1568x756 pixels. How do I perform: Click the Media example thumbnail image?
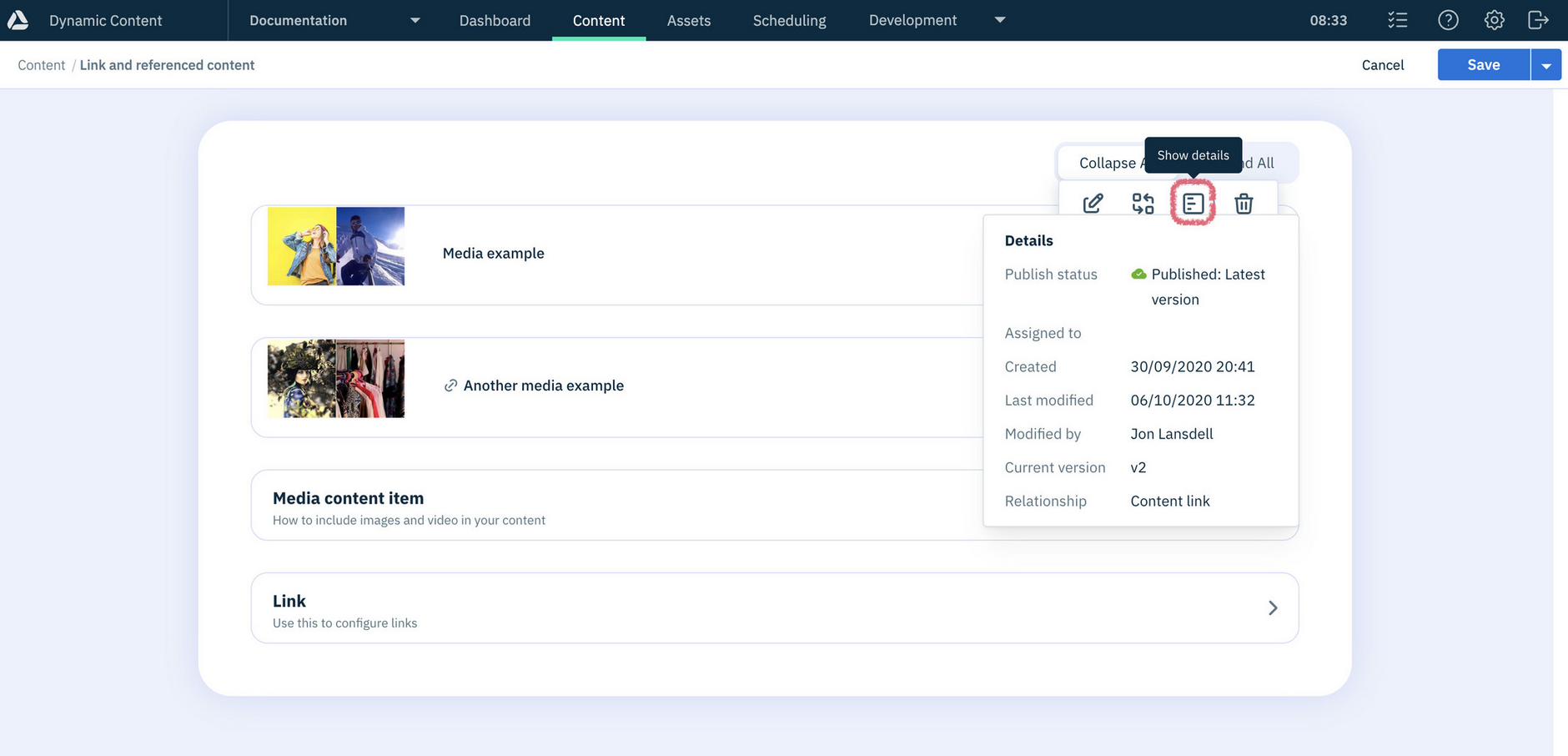click(336, 246)
